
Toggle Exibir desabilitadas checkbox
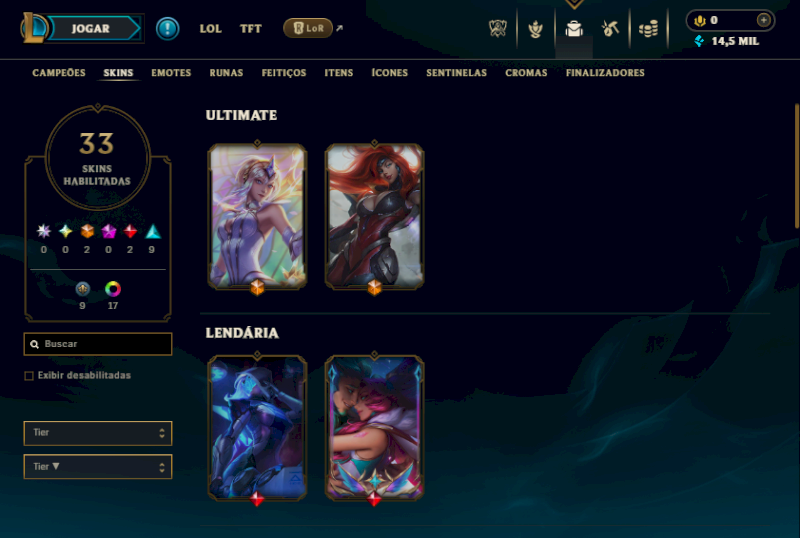pos(29,376)
